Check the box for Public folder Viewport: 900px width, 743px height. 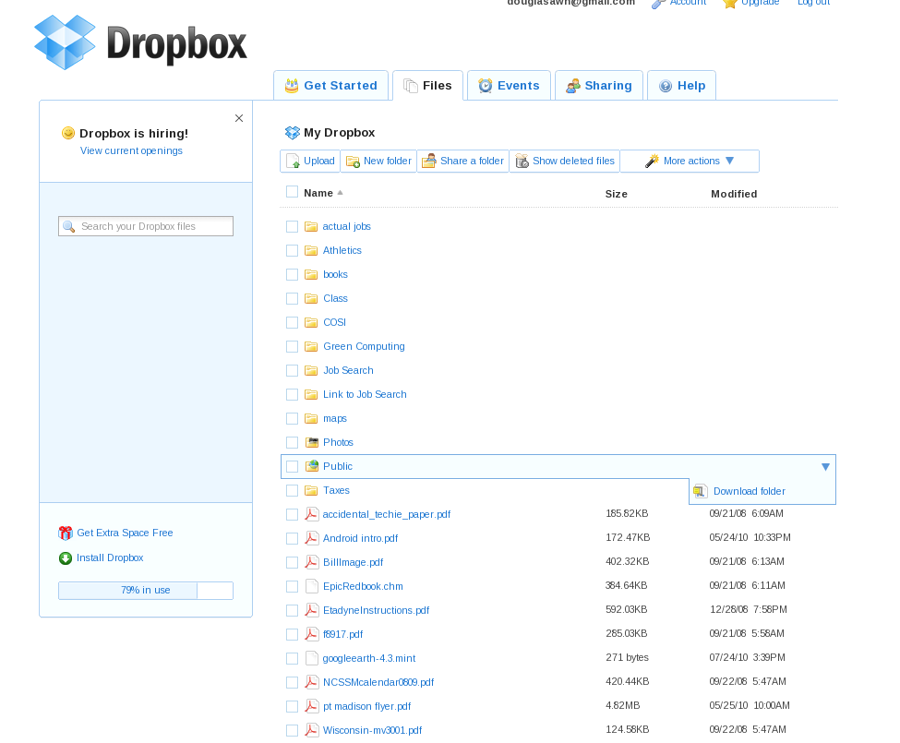(x=292, y=467)
